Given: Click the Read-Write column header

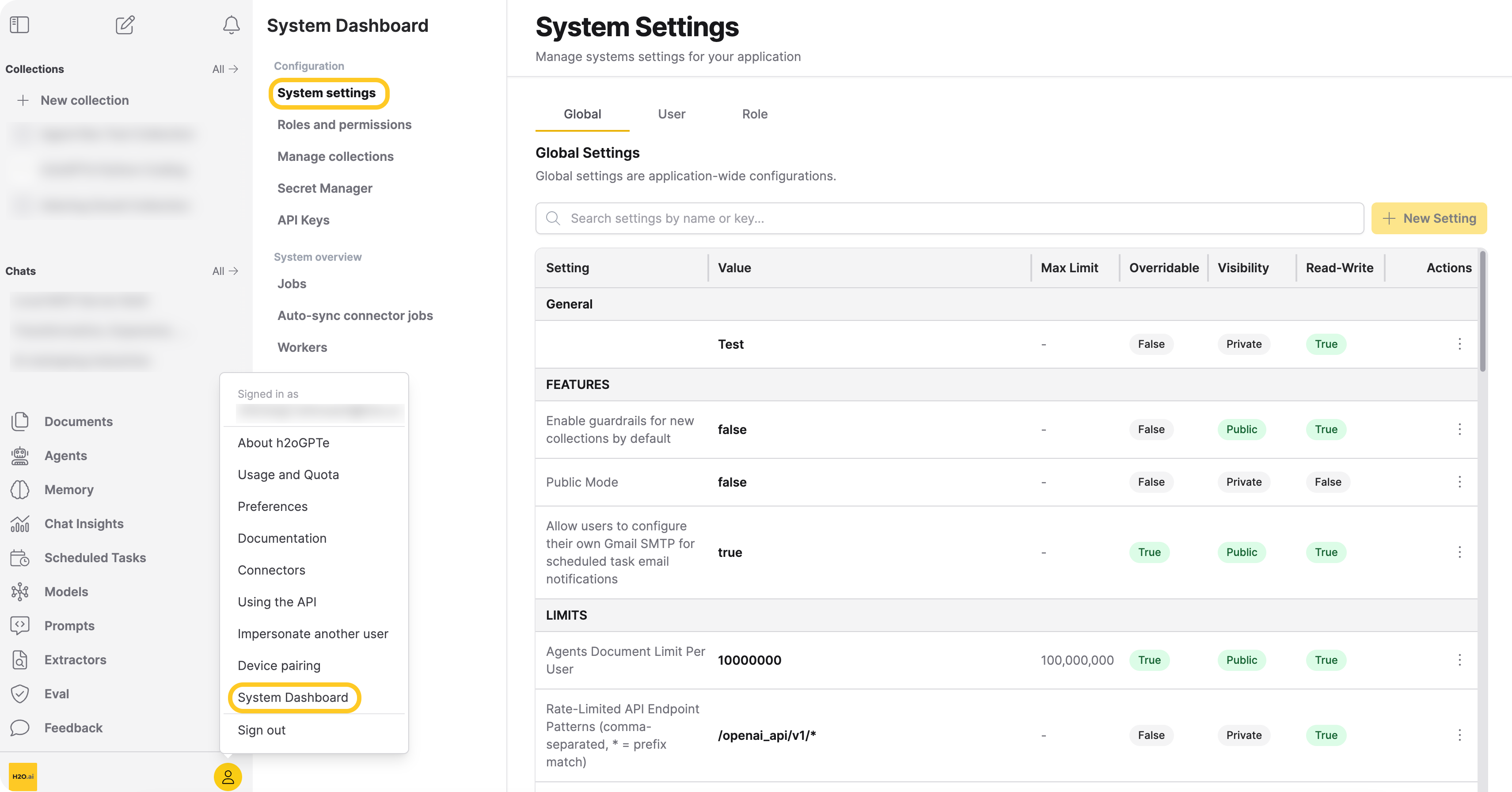Looking at the screenshot, I should (1339, 268).
